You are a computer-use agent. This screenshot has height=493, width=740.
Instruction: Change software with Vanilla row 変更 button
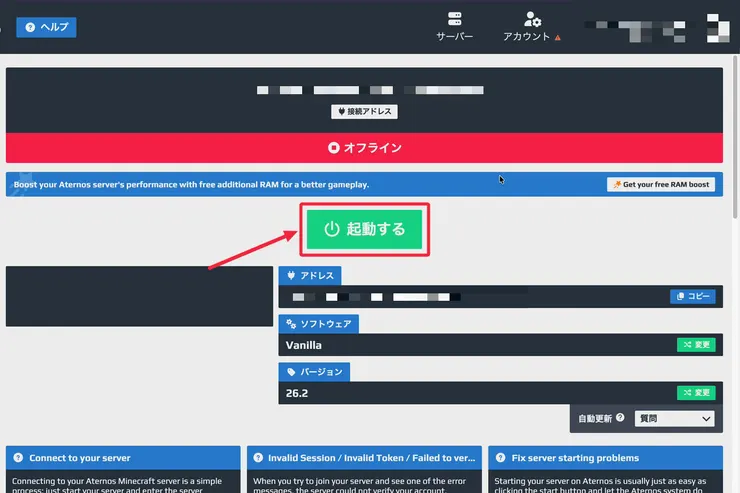(696, 345)
